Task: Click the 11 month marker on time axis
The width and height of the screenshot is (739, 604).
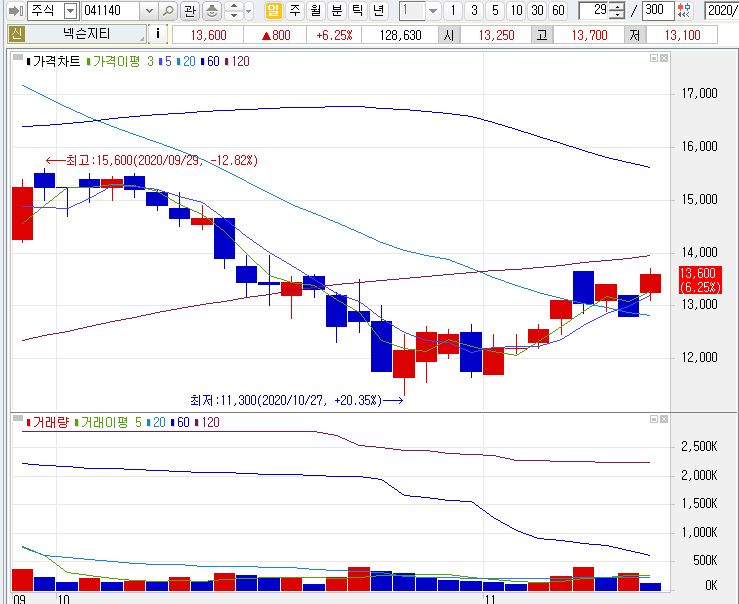Action: click(490, 599)
